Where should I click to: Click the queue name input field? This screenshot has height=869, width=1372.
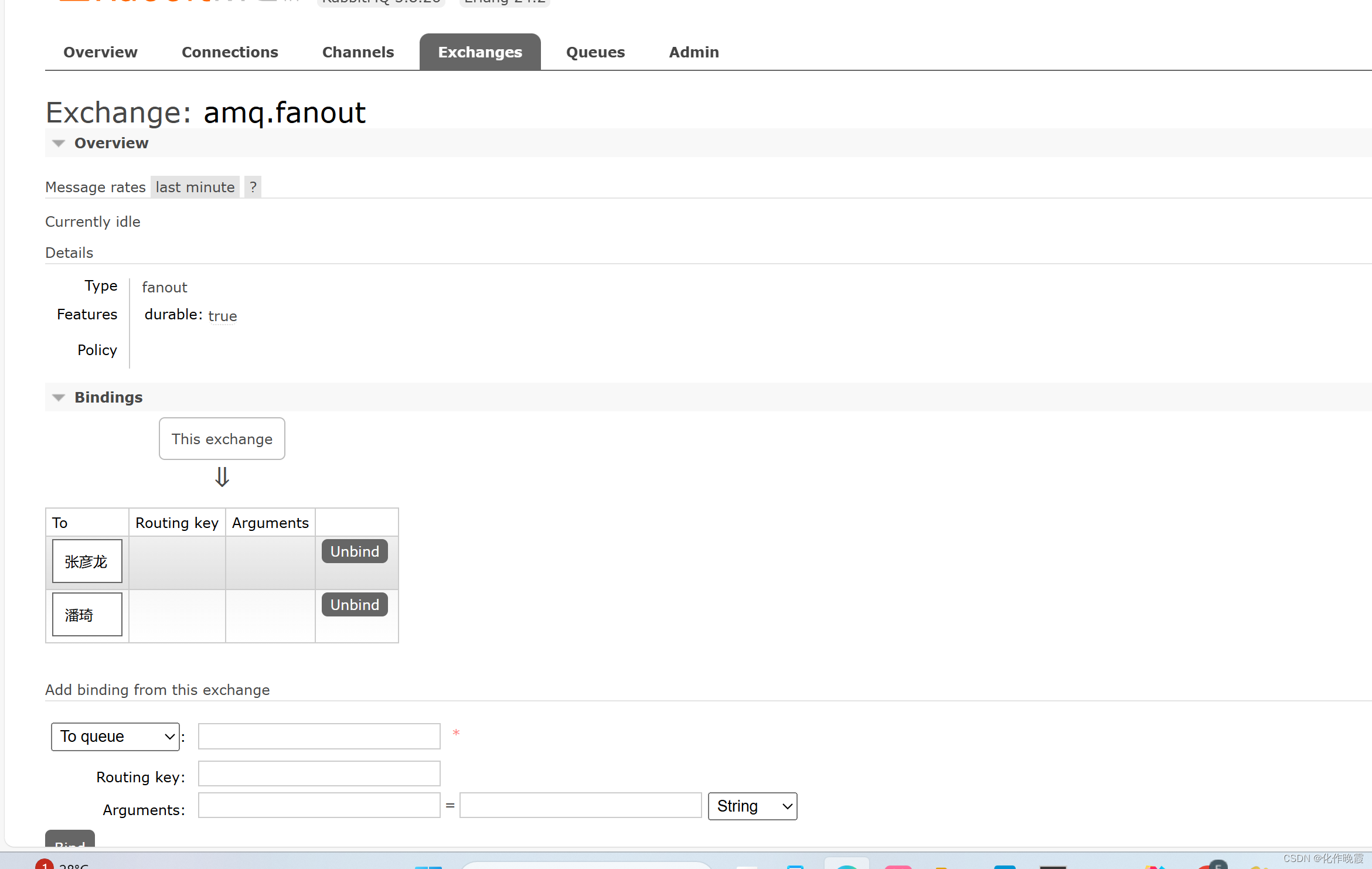click(x=319, y=737)
